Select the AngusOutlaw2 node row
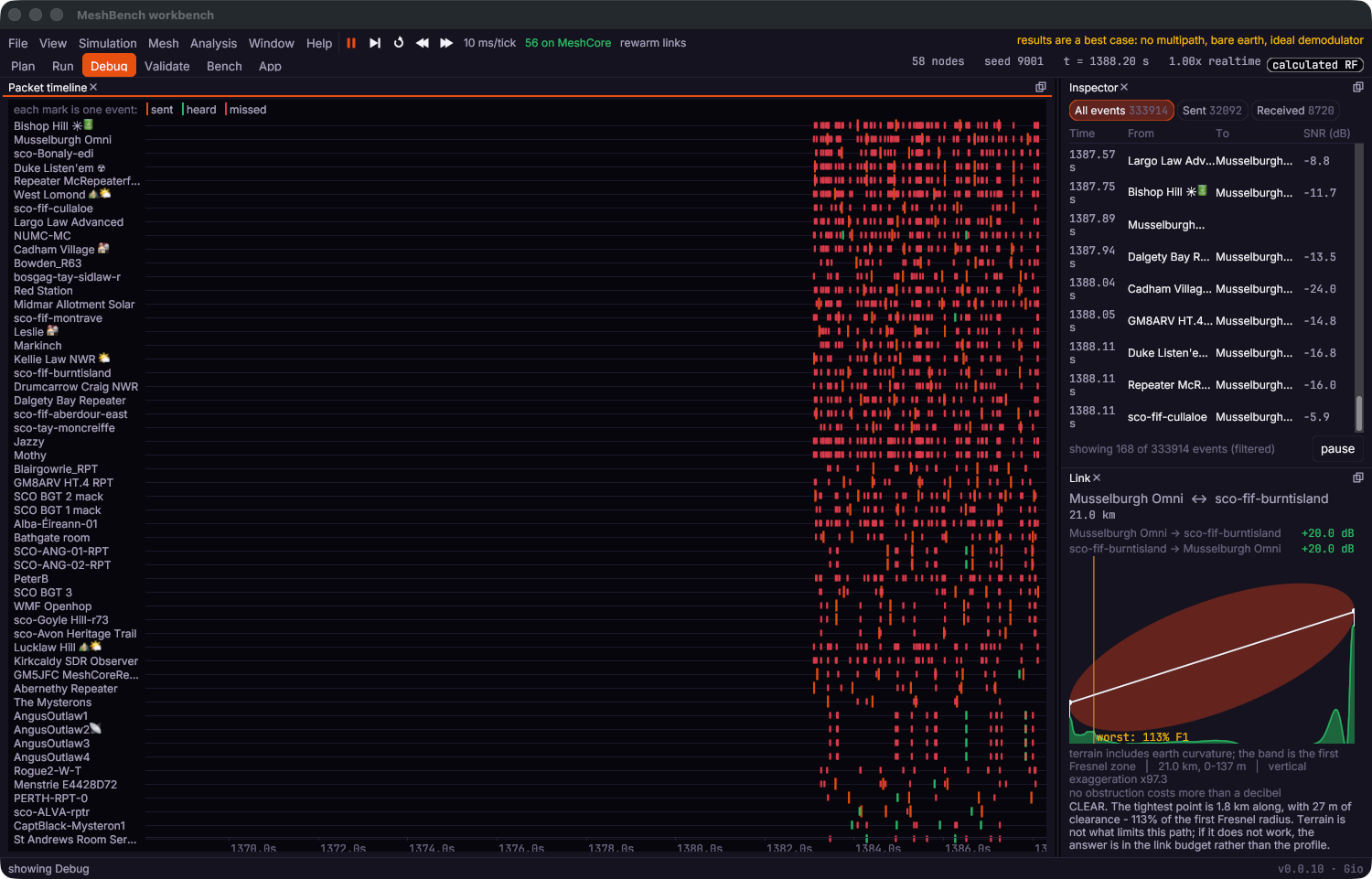This screenshot has height=879, width=1372. (58, 730)
